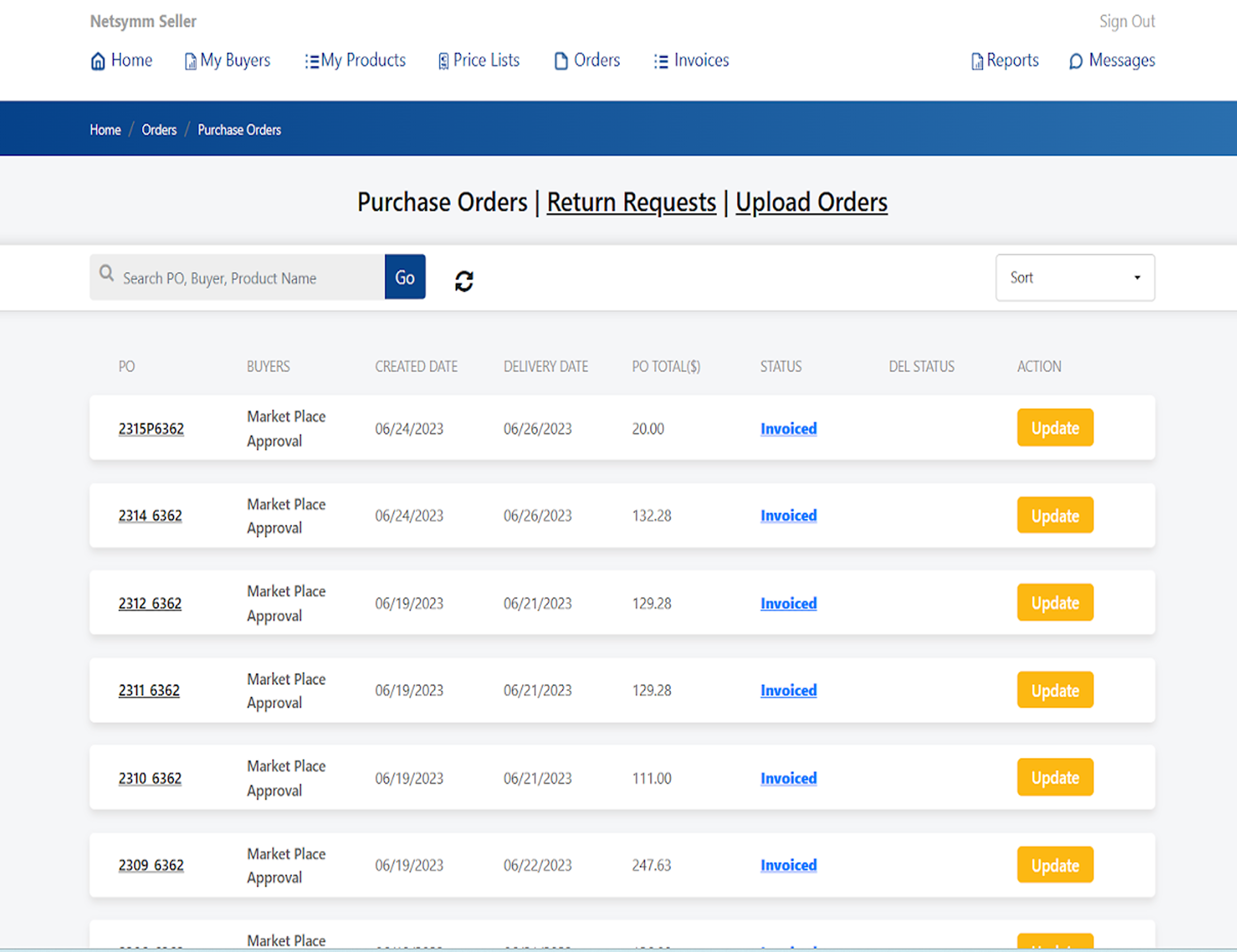Click the Go search button
The width and height of the screenshot is (1237, 952).
point(405,277)
